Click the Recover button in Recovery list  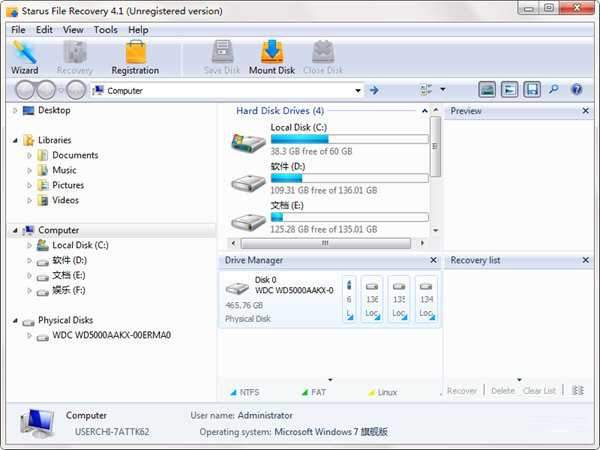pos(462,391)
